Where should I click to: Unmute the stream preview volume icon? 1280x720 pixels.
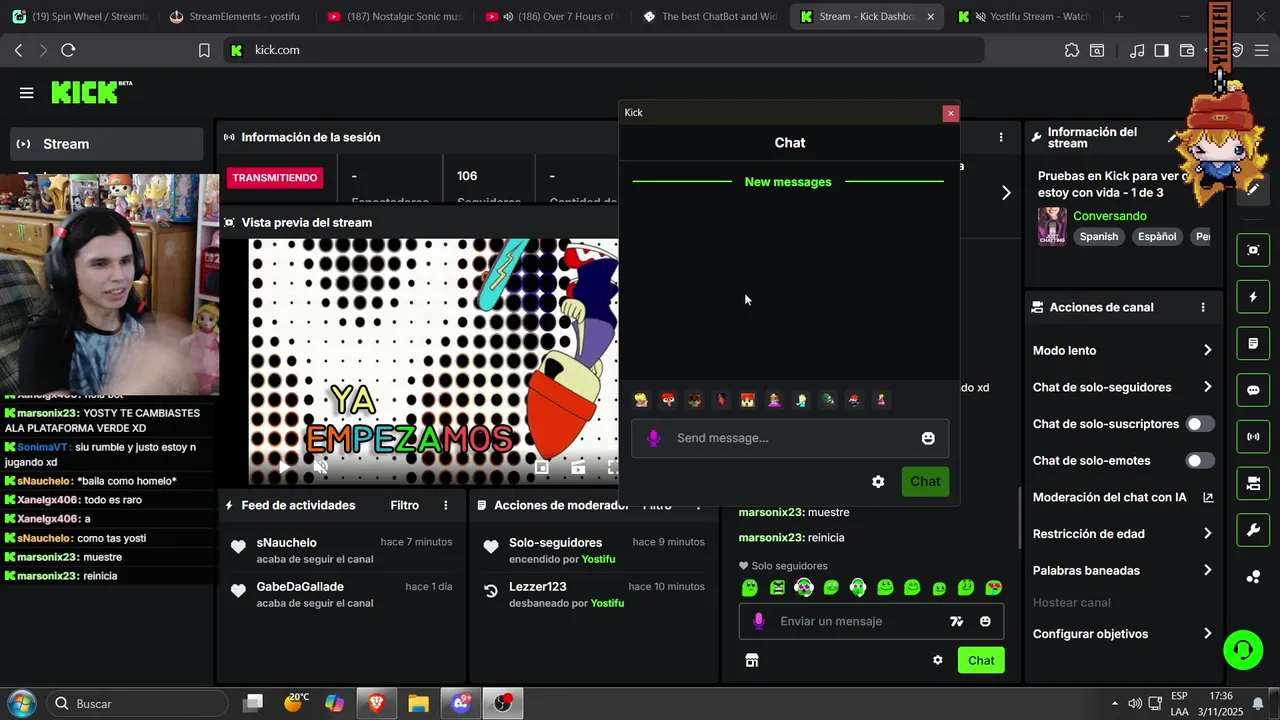tap(321, 467)
